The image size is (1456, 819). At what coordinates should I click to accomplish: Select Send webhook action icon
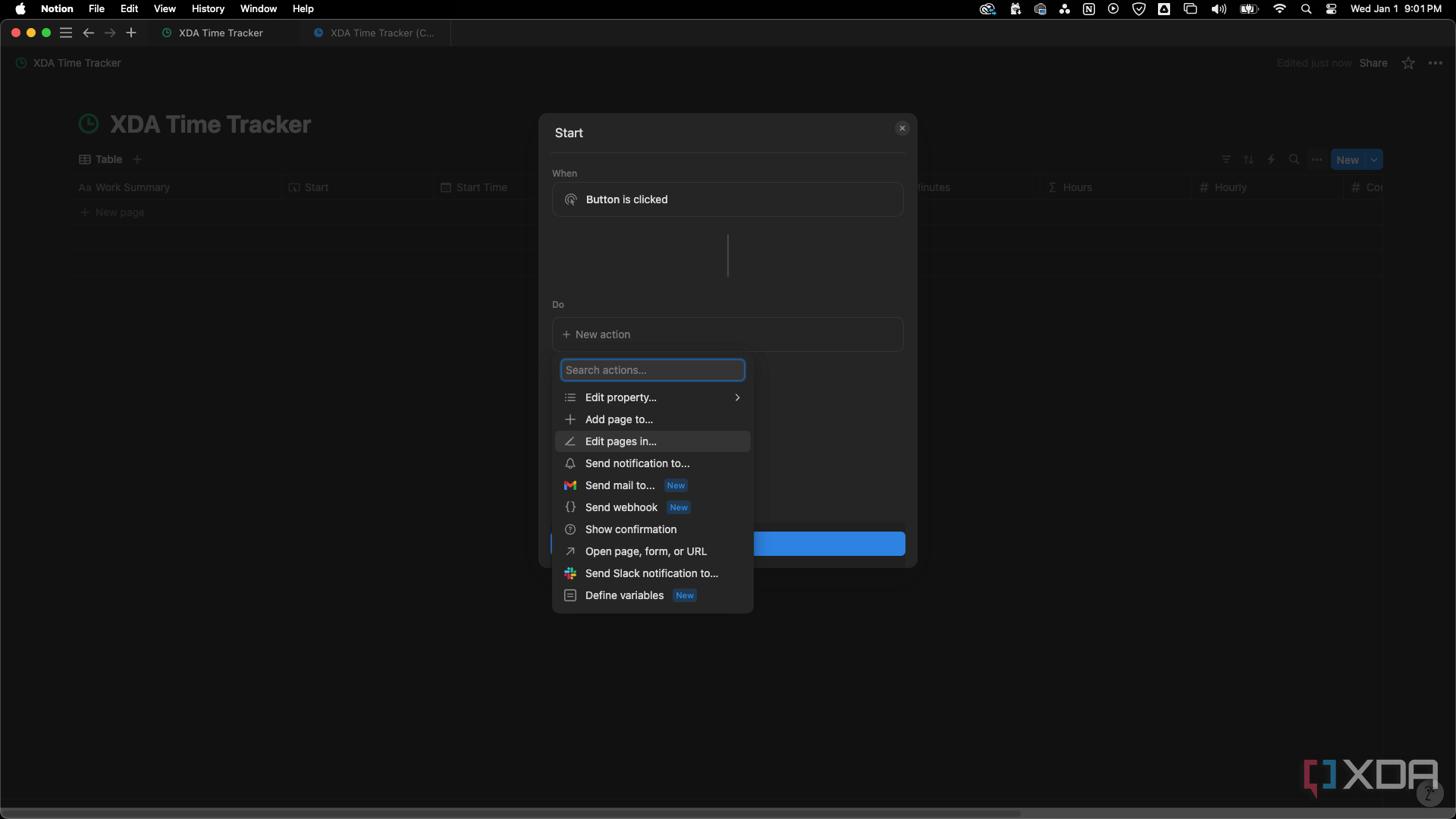(x=570, y=507)
